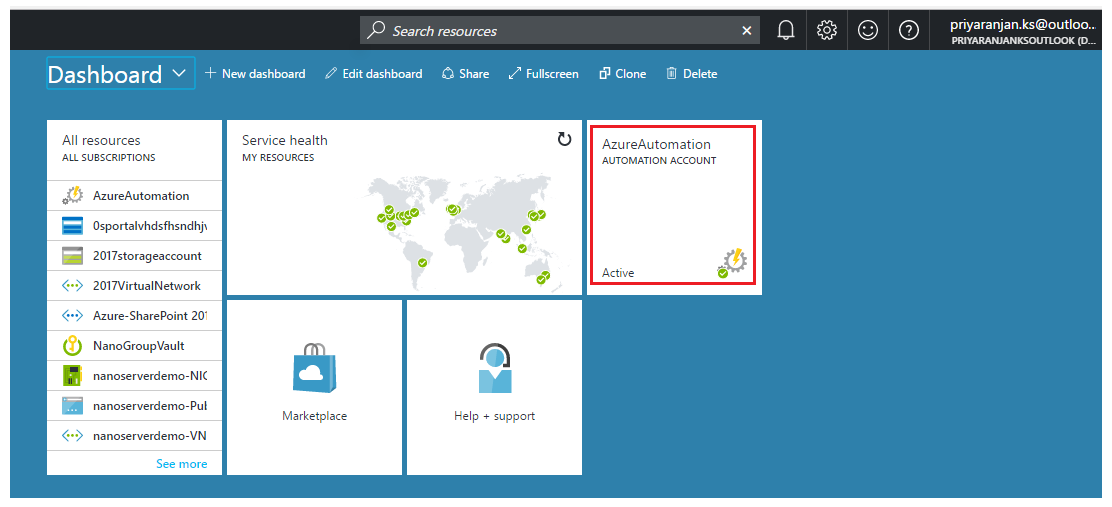Open the NanoGroupVault row
Image resolution: width=1112 pixels, height=507 pixels.
(x=135, y=346)
